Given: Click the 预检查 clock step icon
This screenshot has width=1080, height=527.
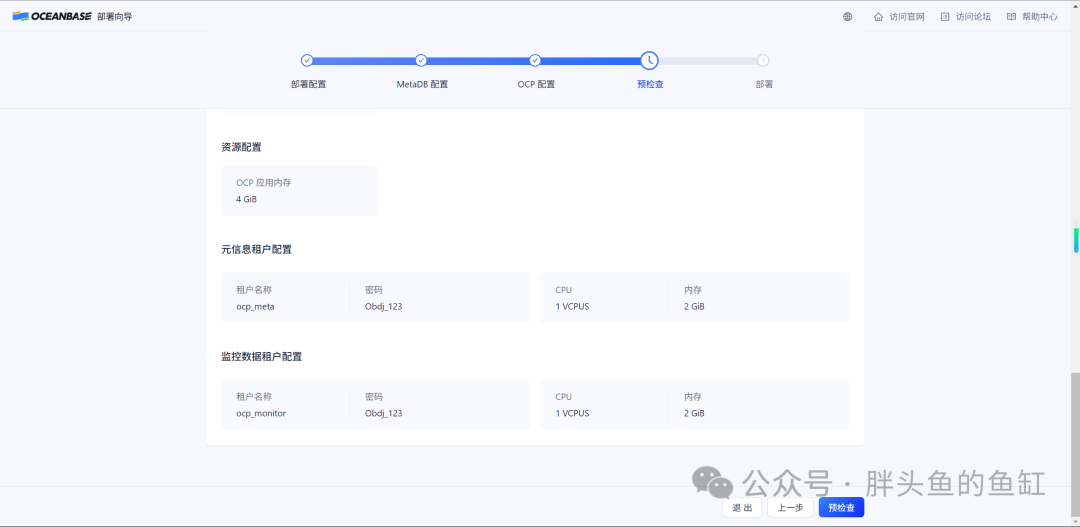Looking at the screenshot, I should (x=650, y=61).
